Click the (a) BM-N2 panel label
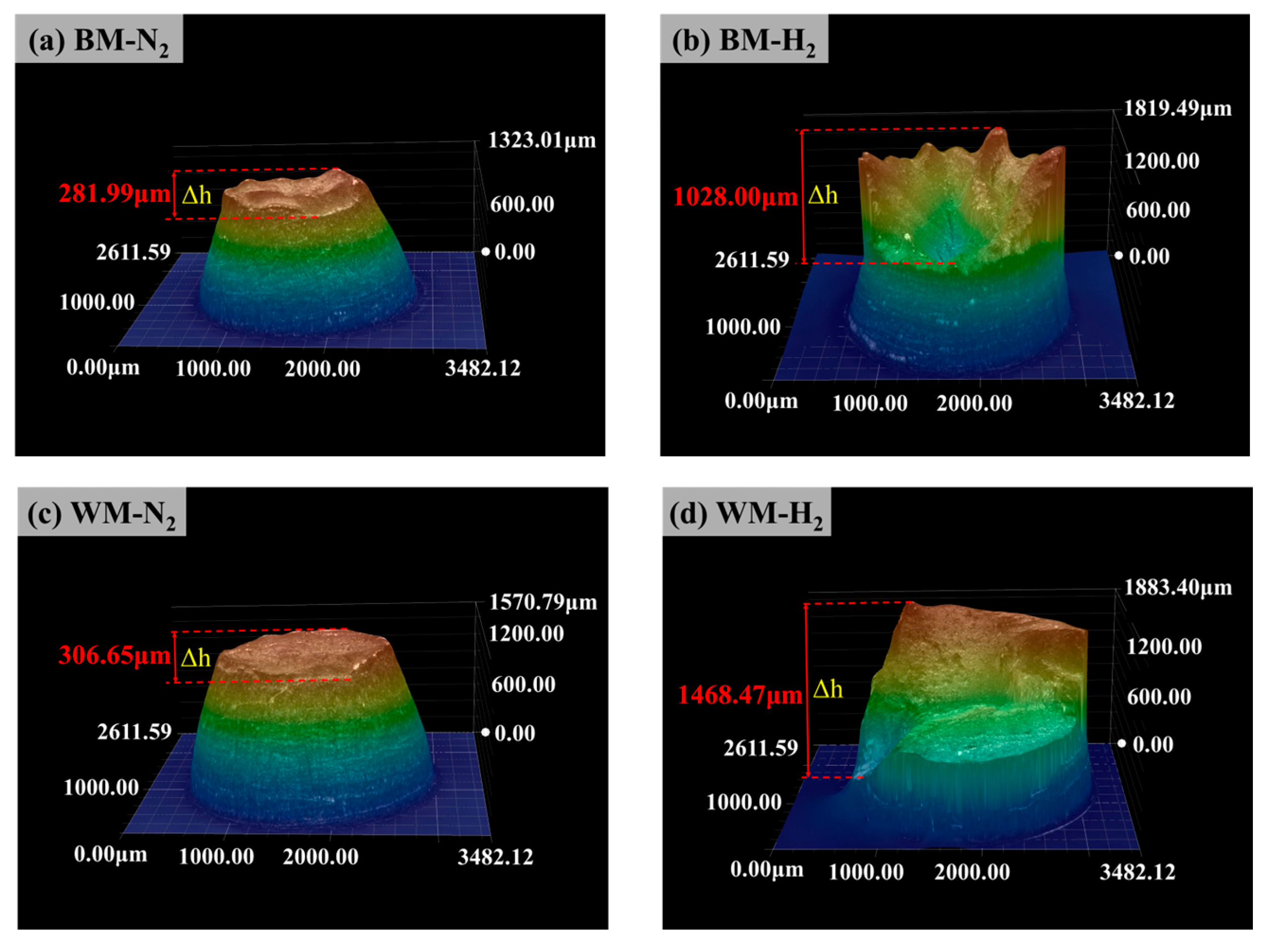The image size is (1273, 952). pos(99,40)
